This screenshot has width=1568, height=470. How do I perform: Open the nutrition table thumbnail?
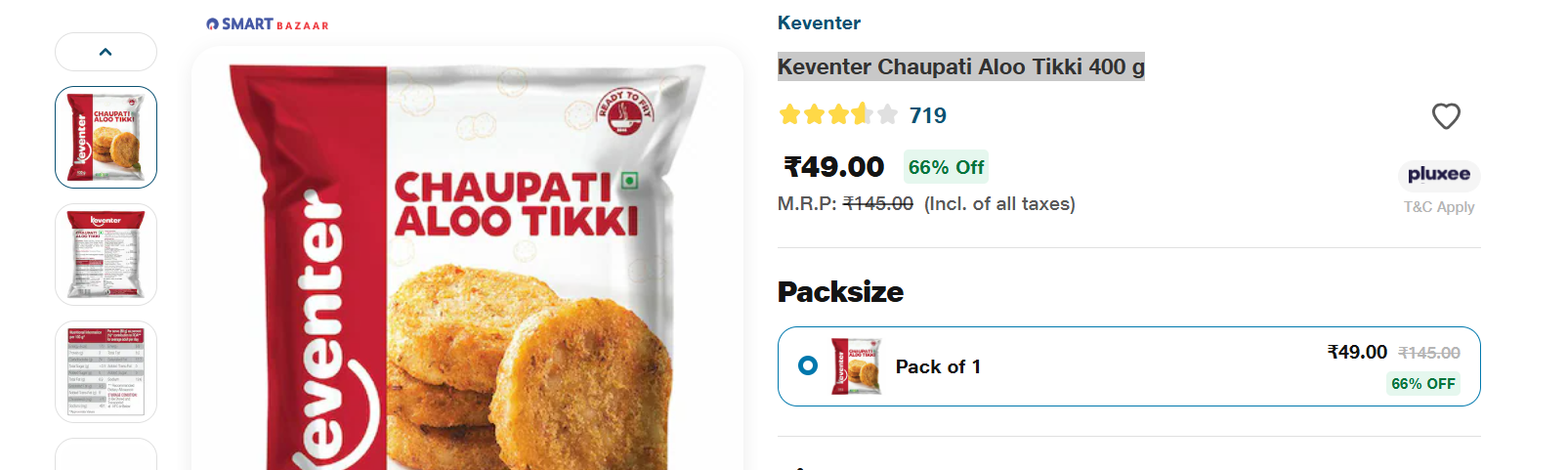pyautogui.click(x=106, y=371)
